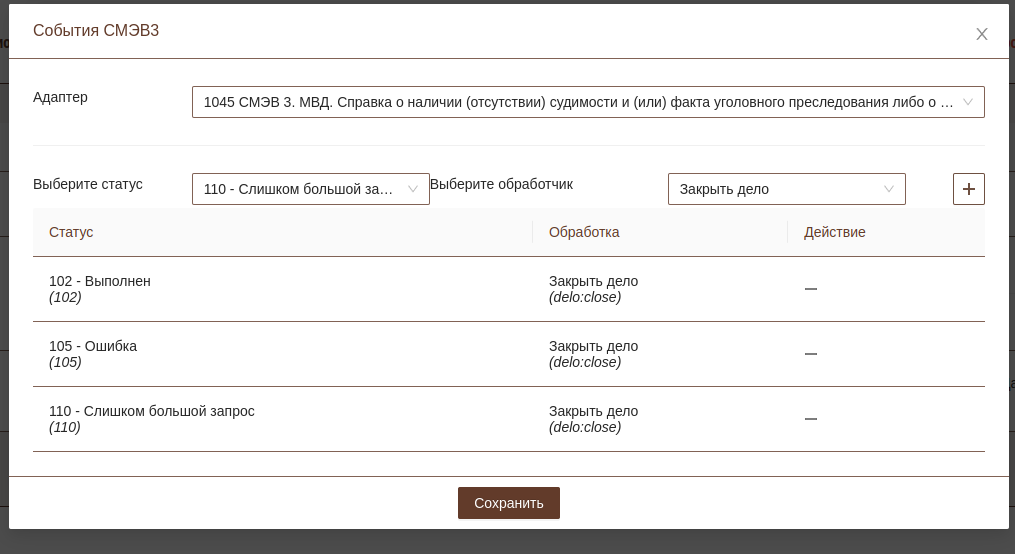The height and width of the screenshot is (554, 1015).
Task: Click the Статус column header
Action: [71, 232]
